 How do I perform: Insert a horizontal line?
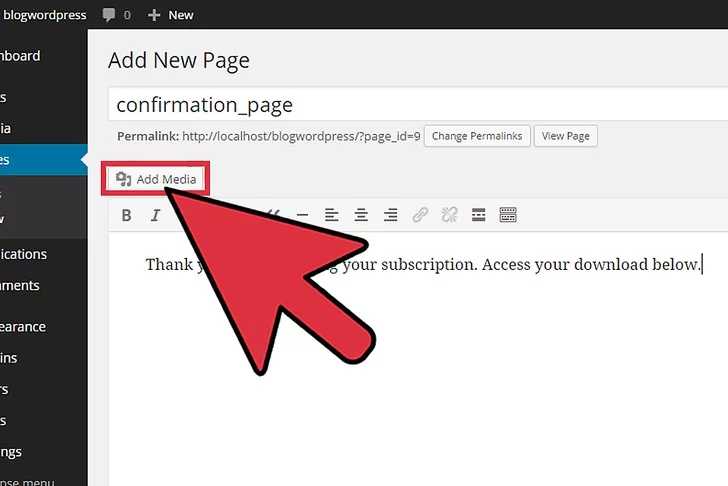tap(302, 215)
